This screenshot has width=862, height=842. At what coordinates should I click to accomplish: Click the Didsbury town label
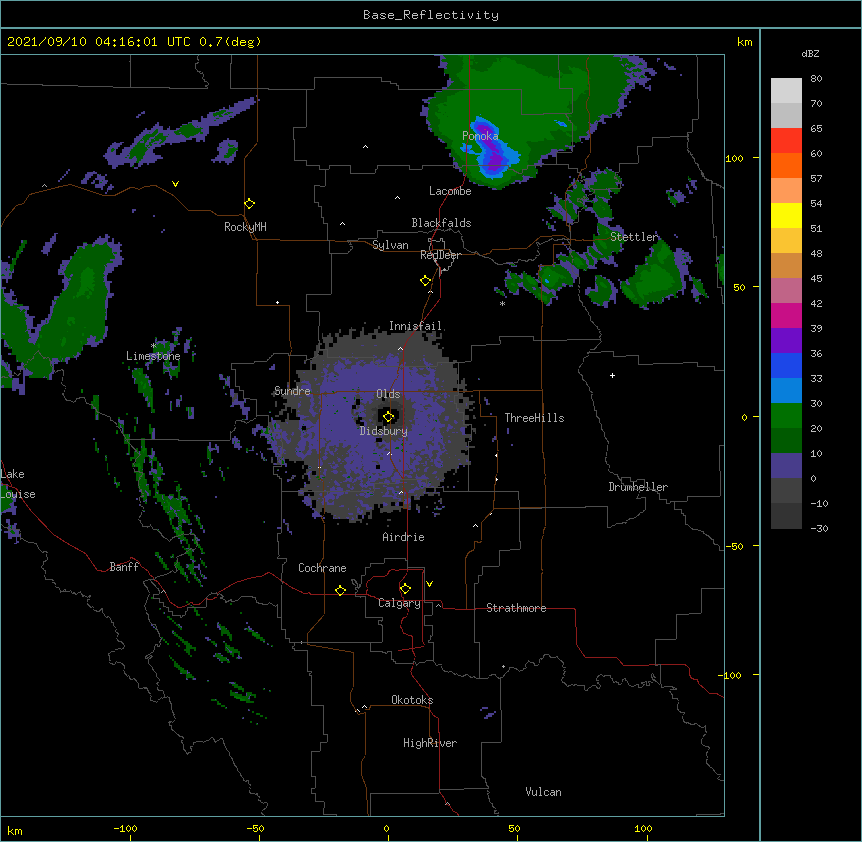(x=384, y=431)
